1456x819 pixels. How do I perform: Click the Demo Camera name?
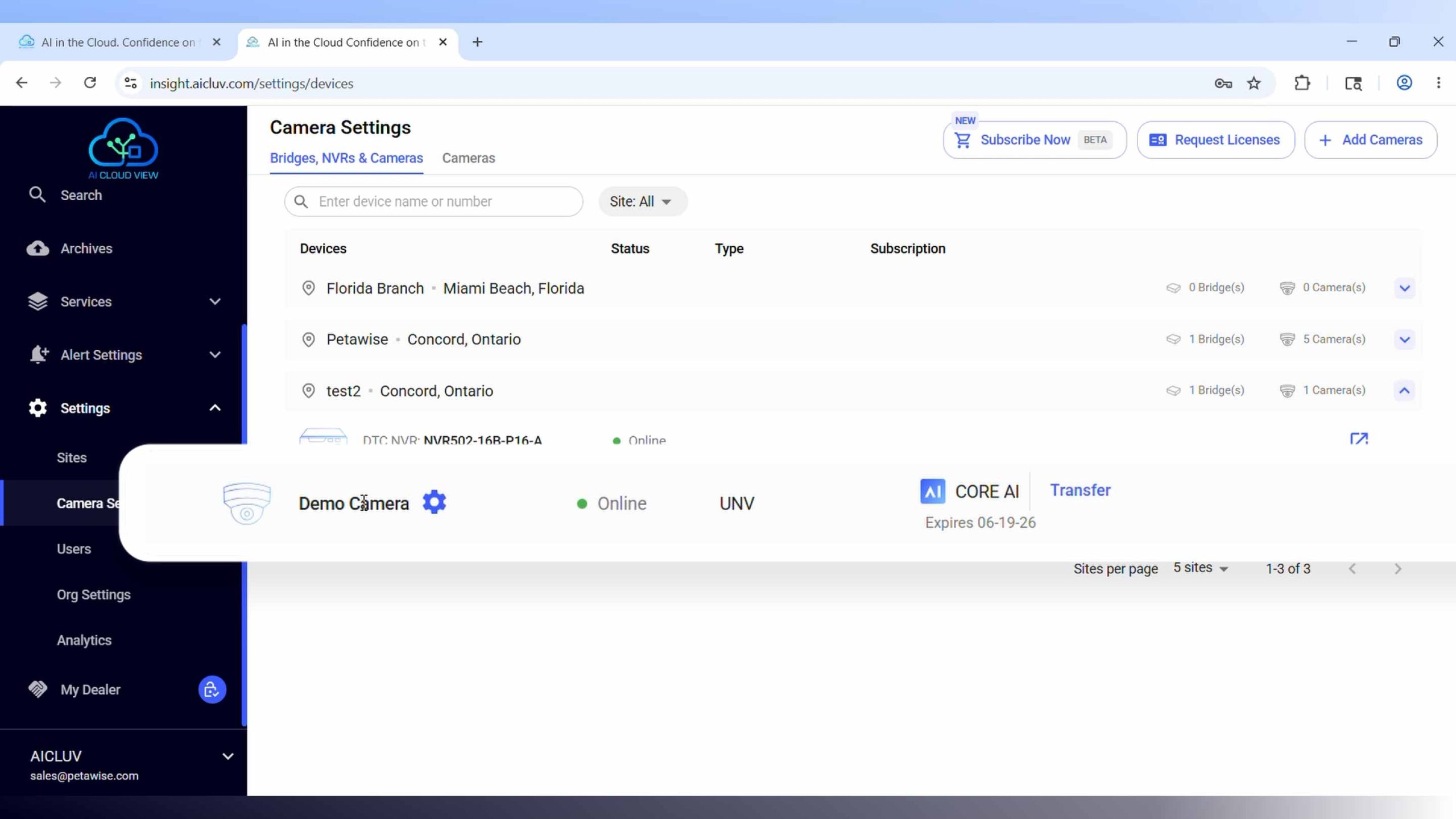tap(354, 504)
